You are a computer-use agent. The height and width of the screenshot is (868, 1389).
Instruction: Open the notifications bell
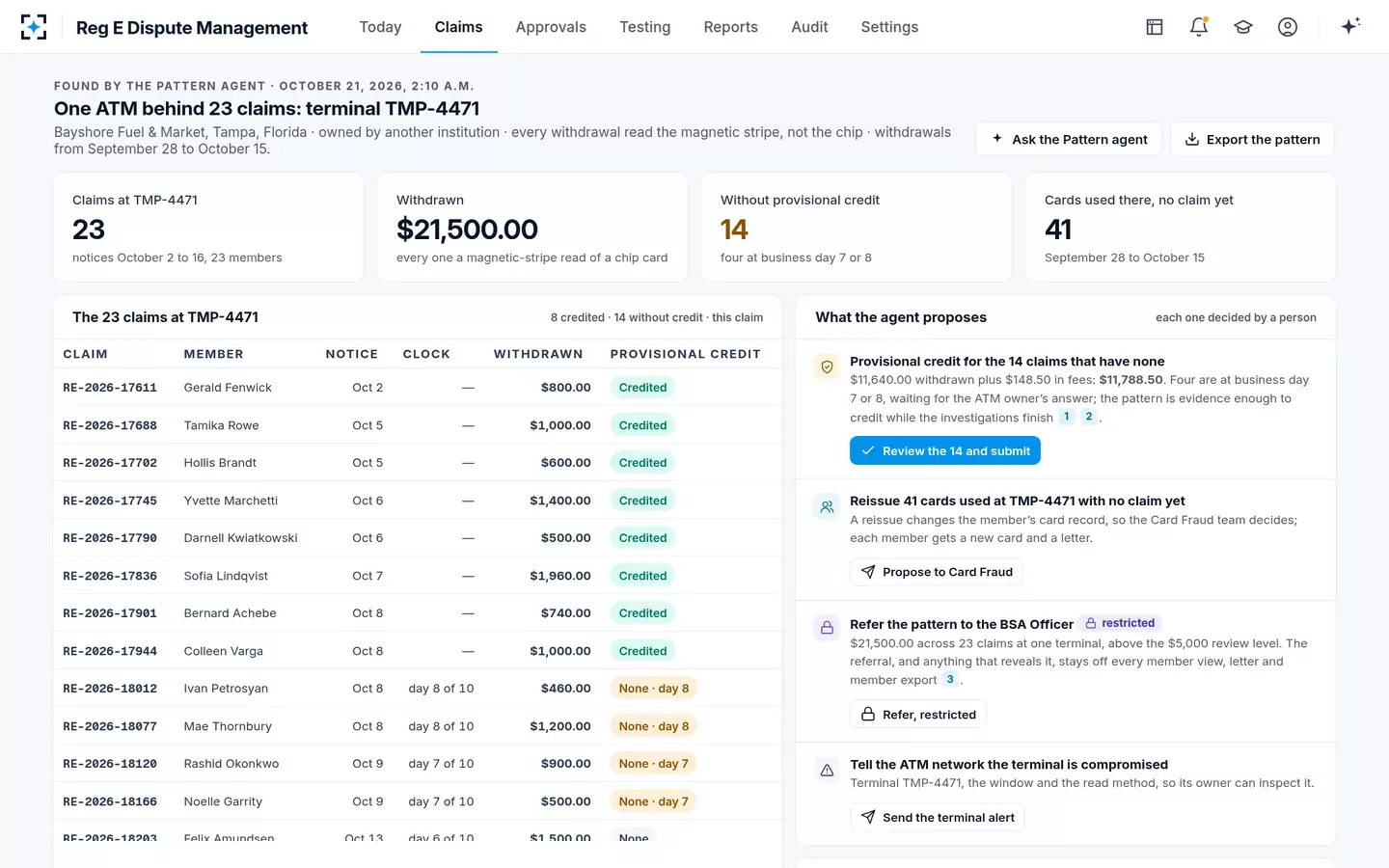click(x=1199, y=27)
